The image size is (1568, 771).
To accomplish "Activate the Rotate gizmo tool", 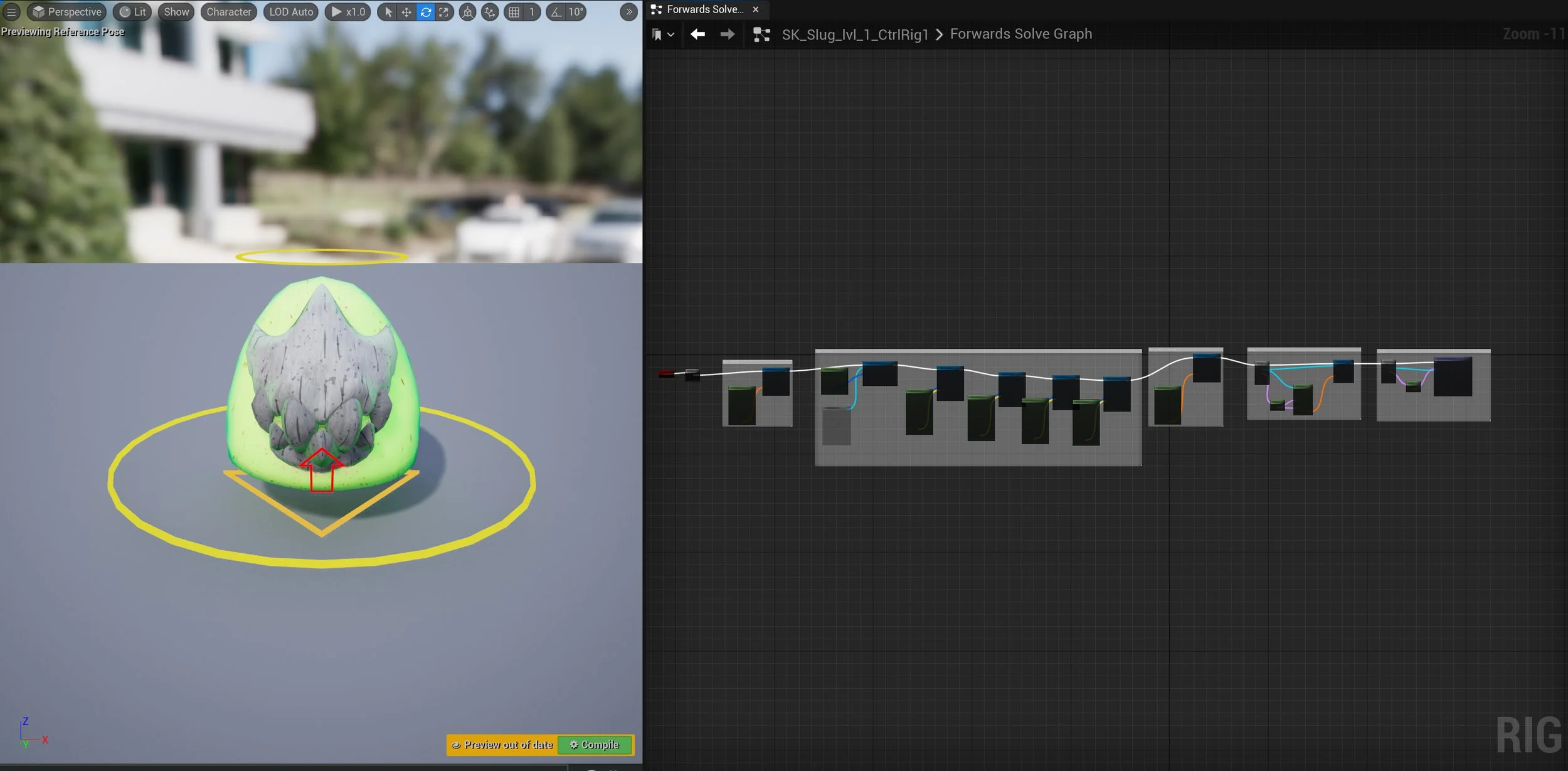I will tap(425, 12).
